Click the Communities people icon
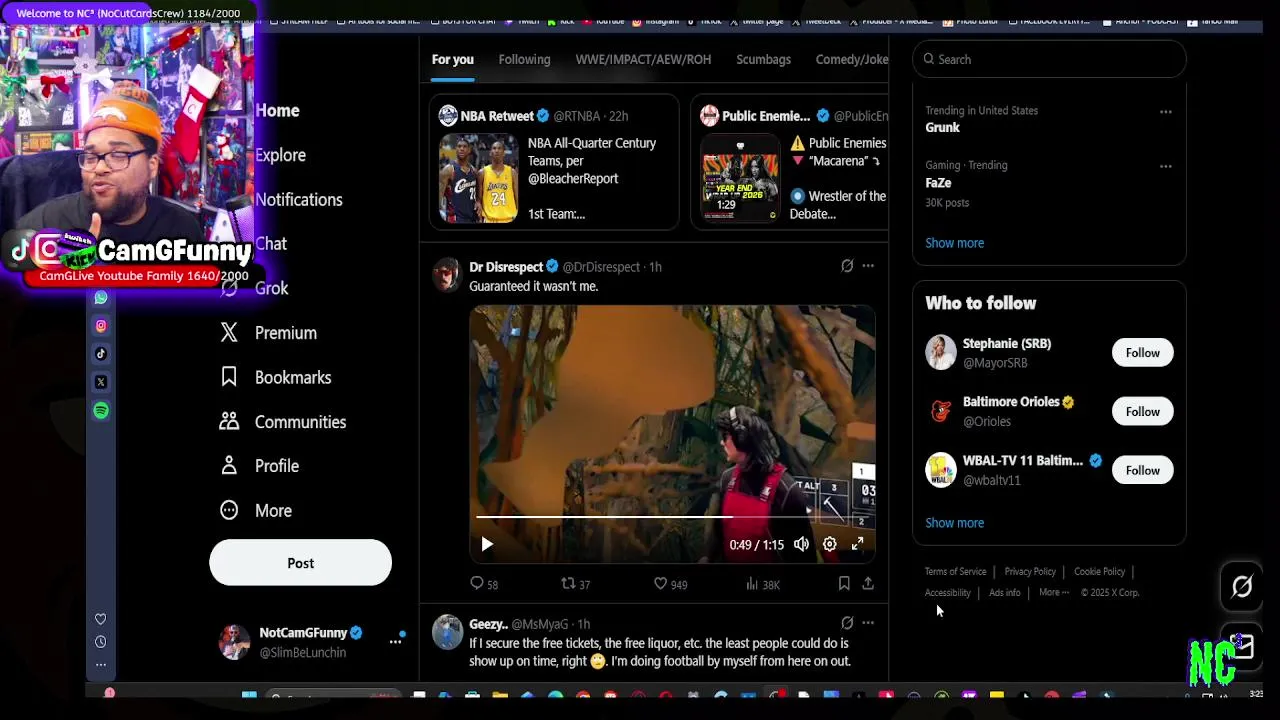1280x720 pixels. [x=229, y=421]
